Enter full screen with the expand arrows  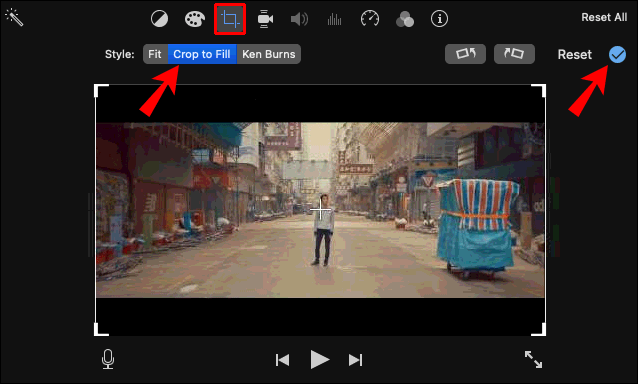tap(533, 360)
